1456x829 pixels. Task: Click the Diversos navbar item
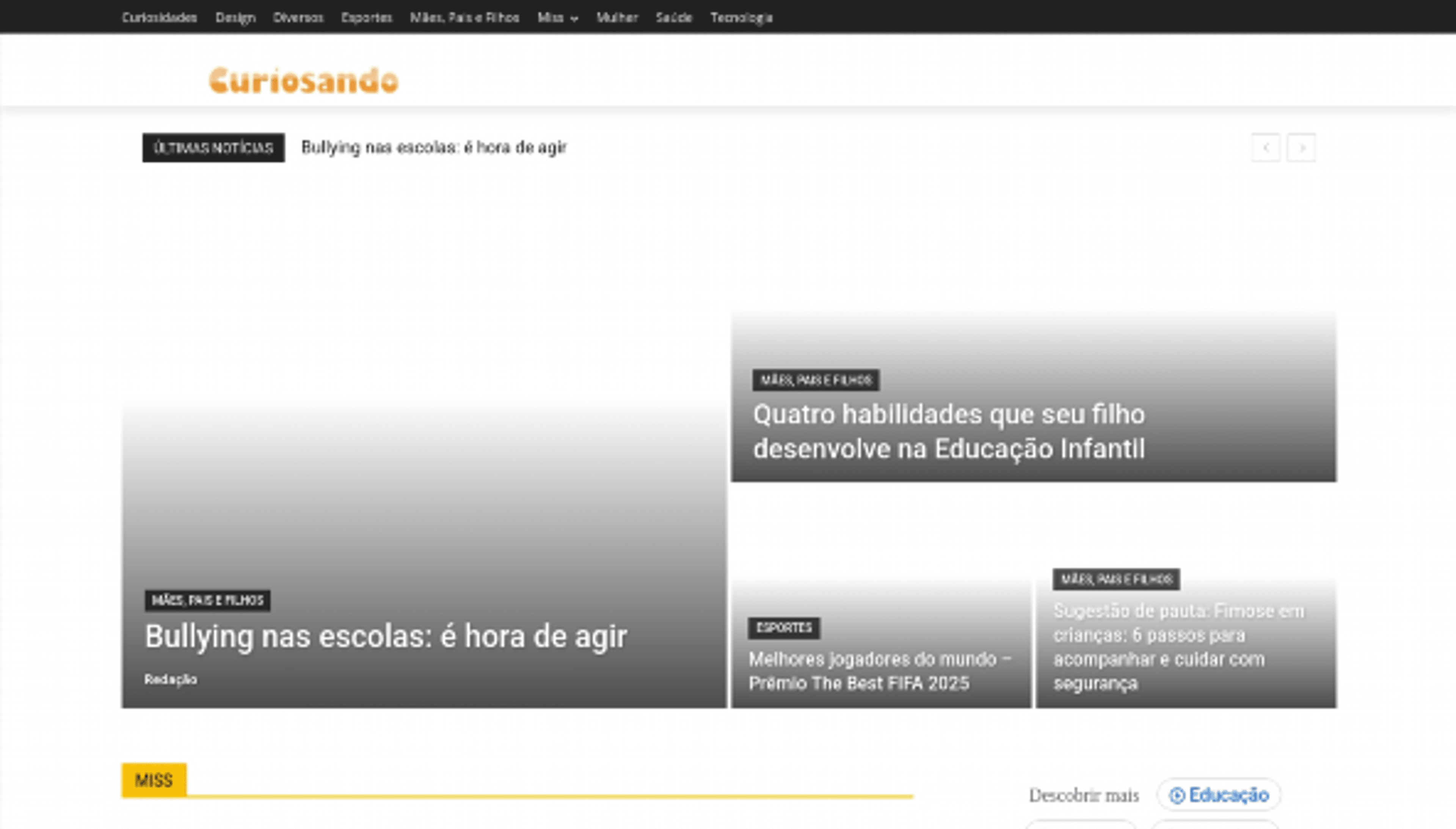coord(298,18)
